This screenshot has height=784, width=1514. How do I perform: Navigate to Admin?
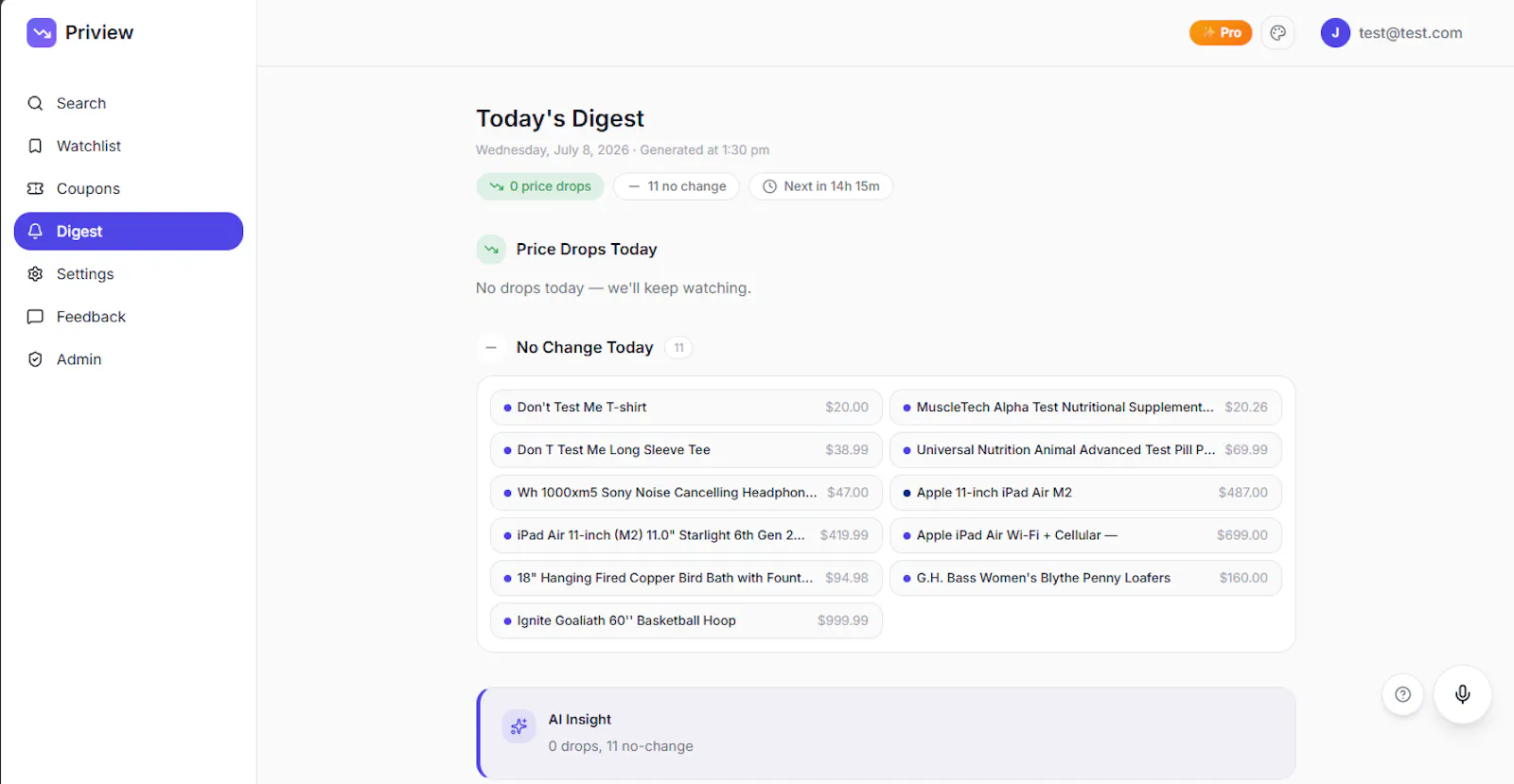tap(129, 358)
